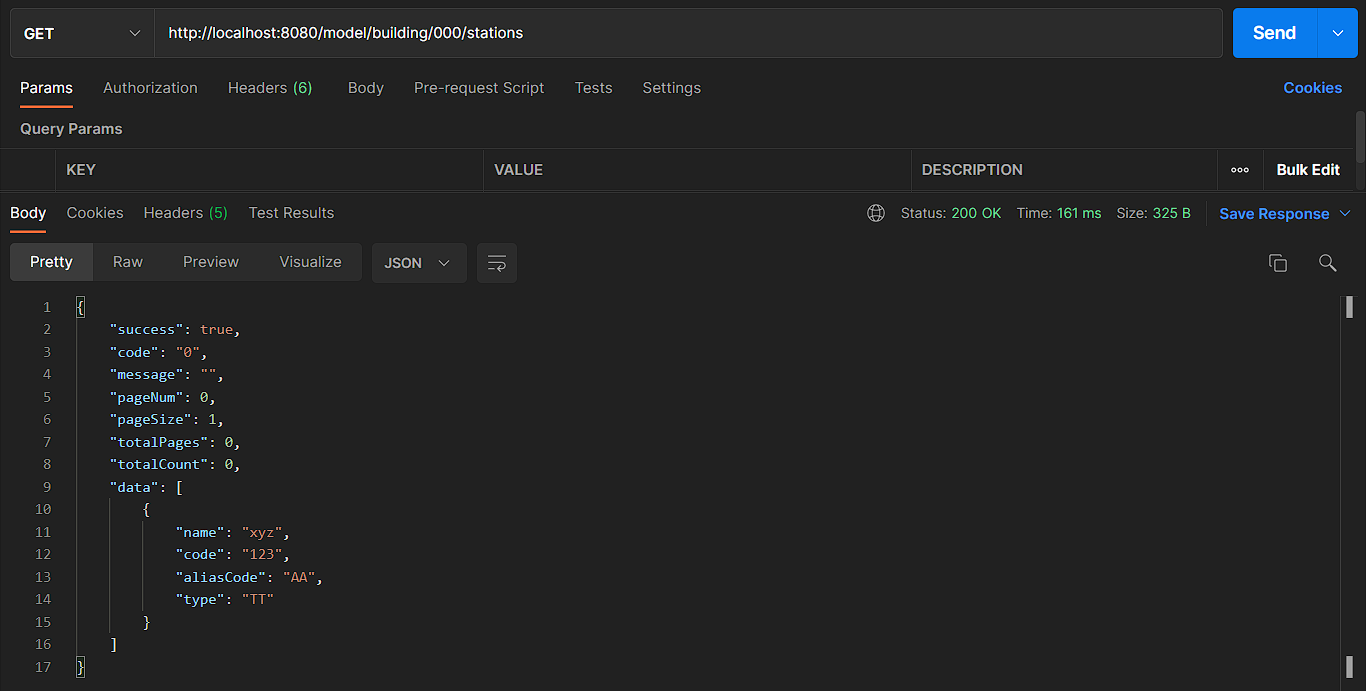Open the network information globe icon
The image size is (1366, 691).
click(876, 213)
